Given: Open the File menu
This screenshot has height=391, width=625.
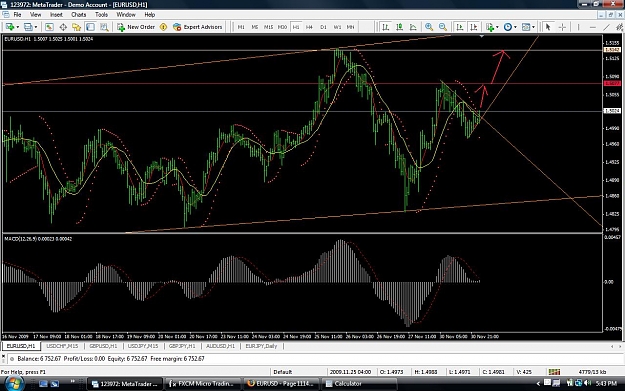Looking at the screenshot, I should point(18,15).
